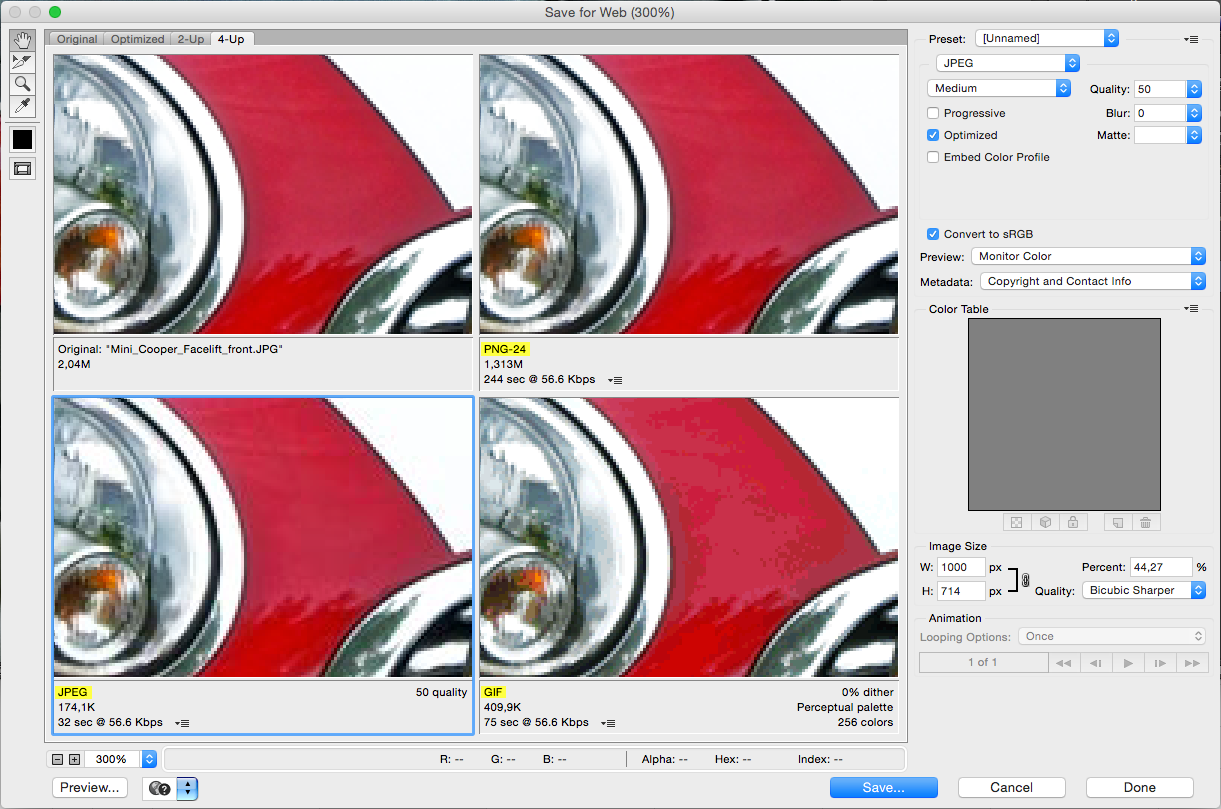Click the new color icon

[1117, 522]
